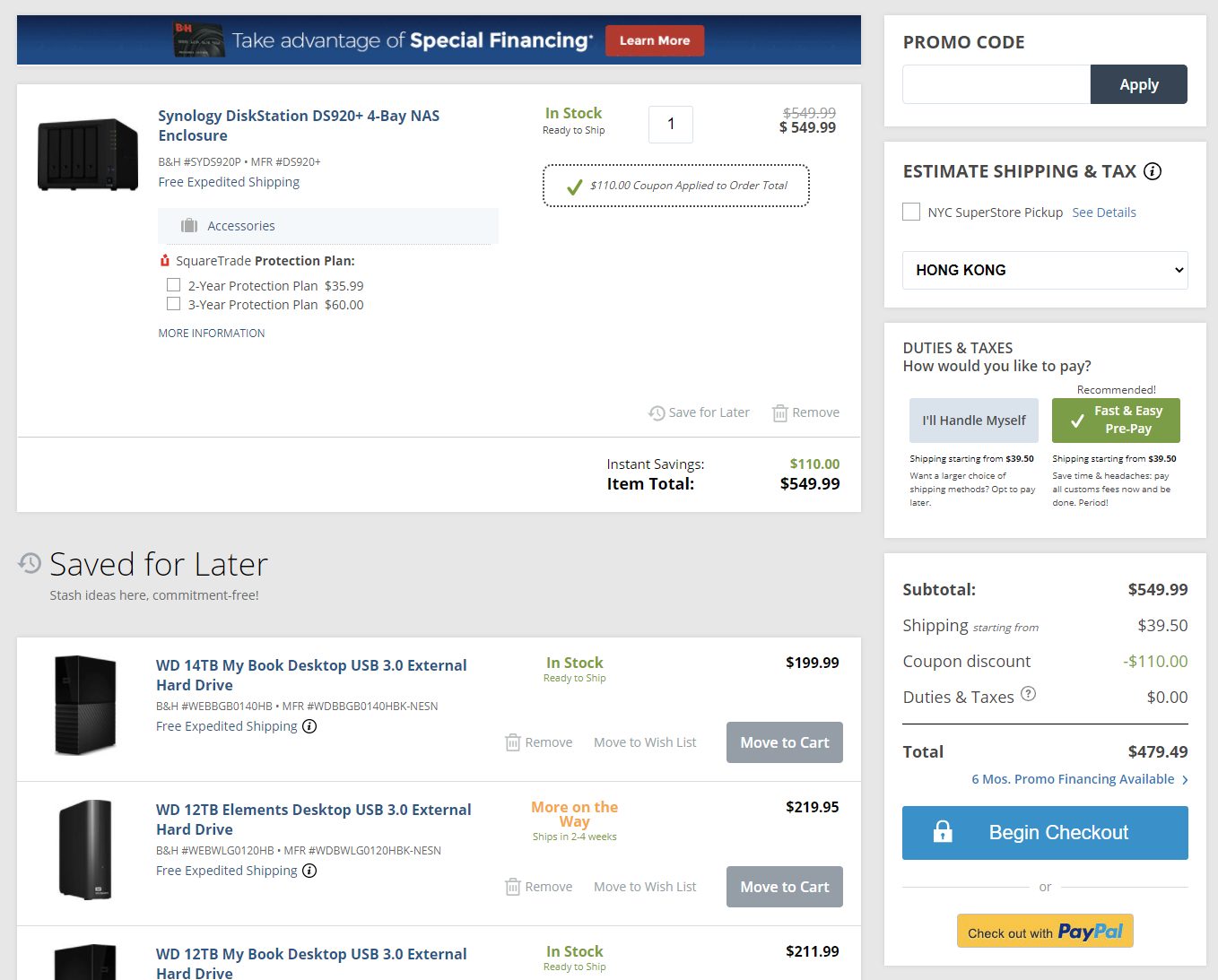This screenshot has height=980, width=1218.
Task: Click the $110.00 Coupon Applied notice
Action: pos(676,186)
